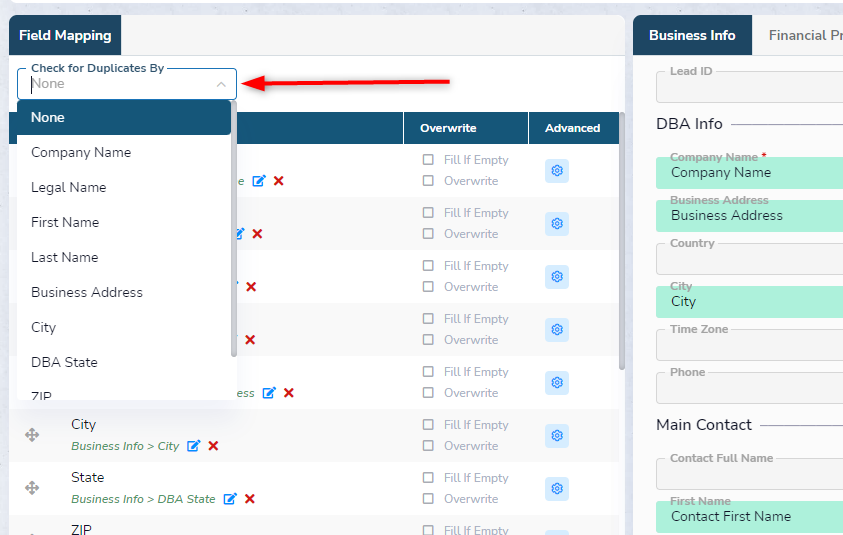Viewport: 843px width, 535px height.
Task: Collapse Check for Duplicates By chevron
Action: click(221, 84)
